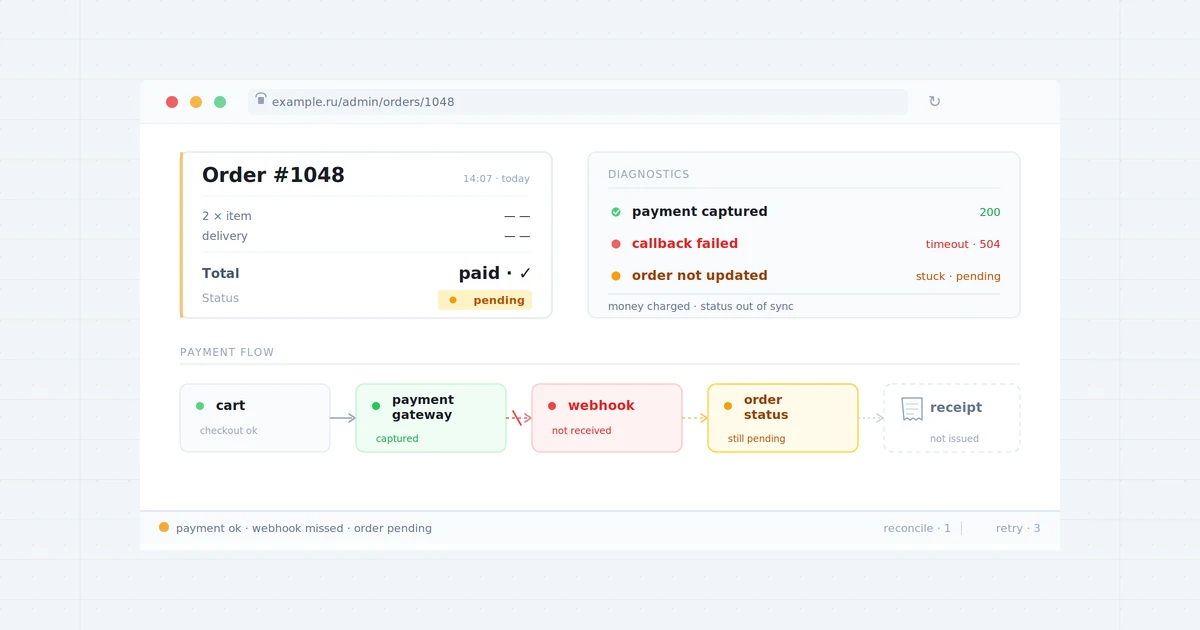Click the reconcile · 1 footer link
Viewport: 1200px width, 630px height.
click(x=917, y=528)
